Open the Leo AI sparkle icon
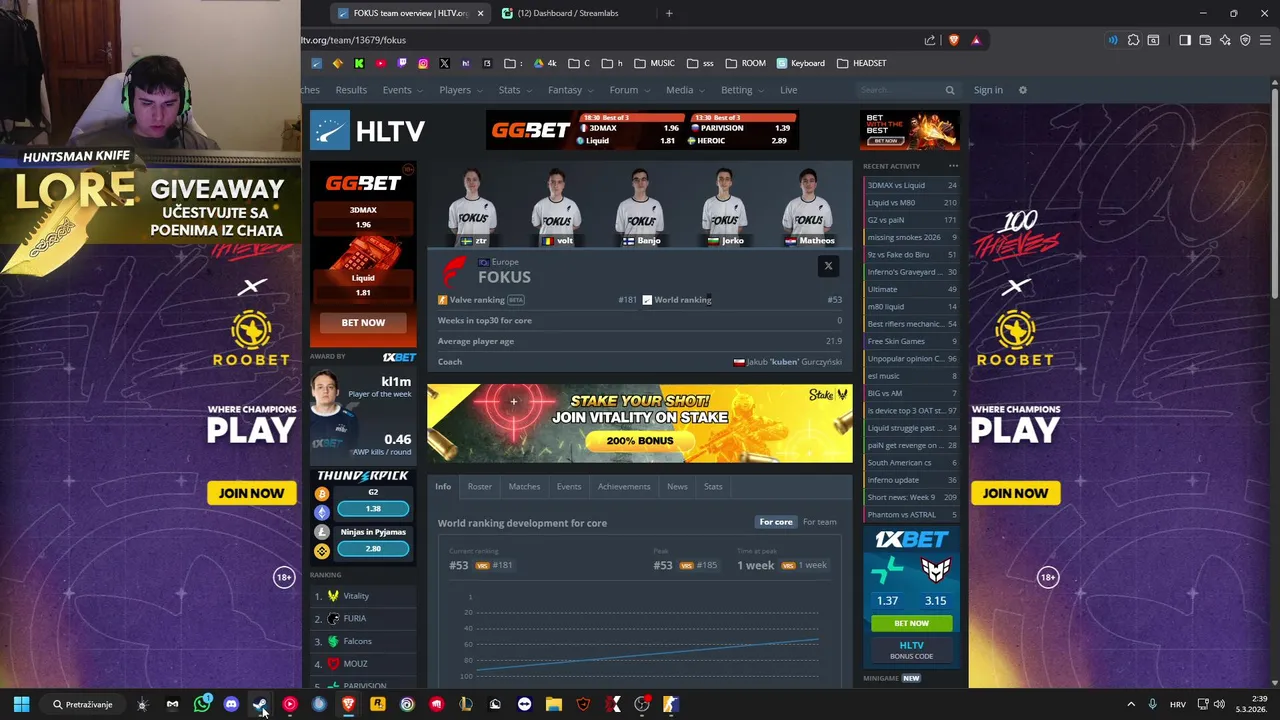The width and height of the screenshot is (1280, 720). pos(1225,40)
